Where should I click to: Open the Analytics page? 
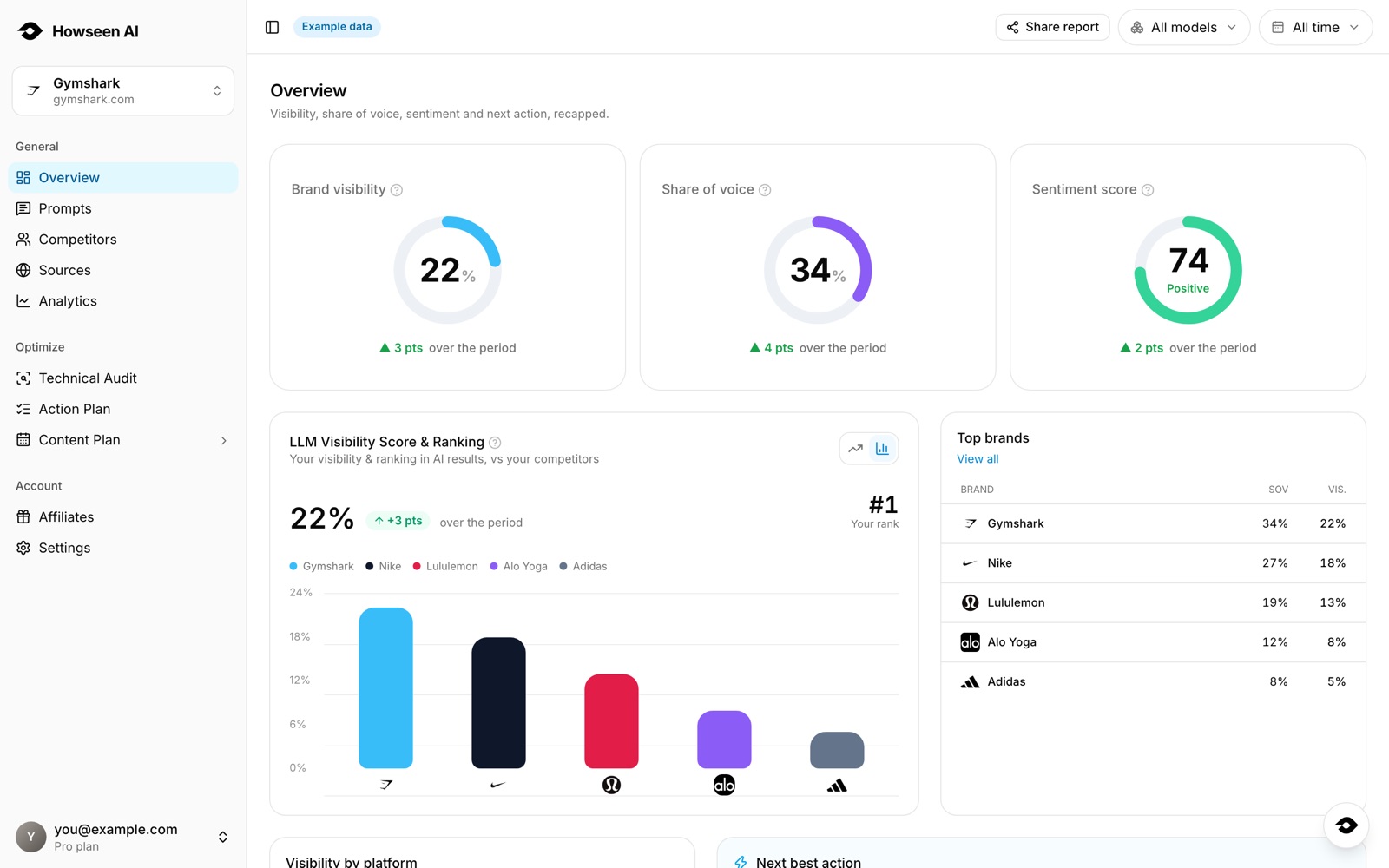click(x=123, y=301)
